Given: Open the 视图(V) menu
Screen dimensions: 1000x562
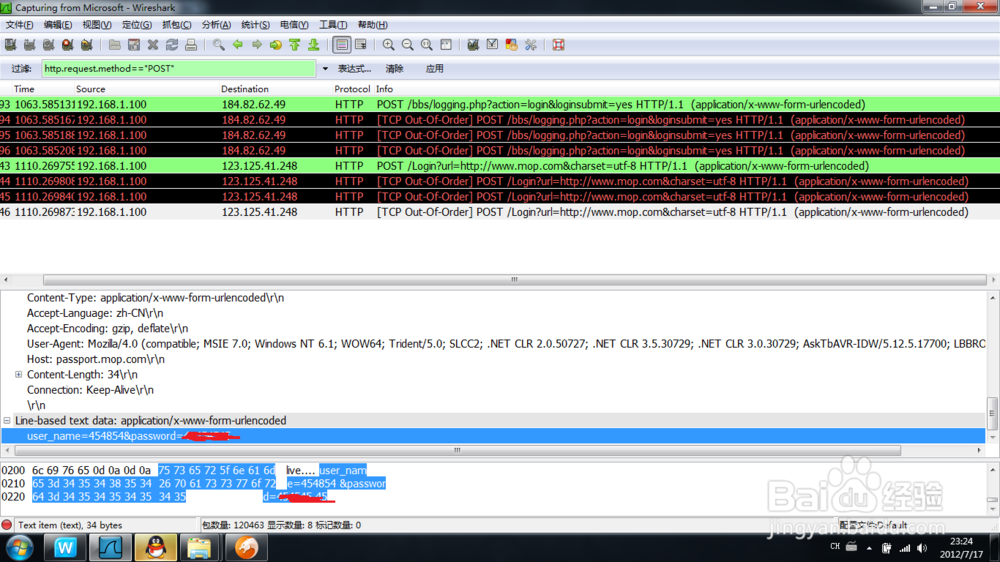Looking at the screenshot, I should (x=96, y=25).
